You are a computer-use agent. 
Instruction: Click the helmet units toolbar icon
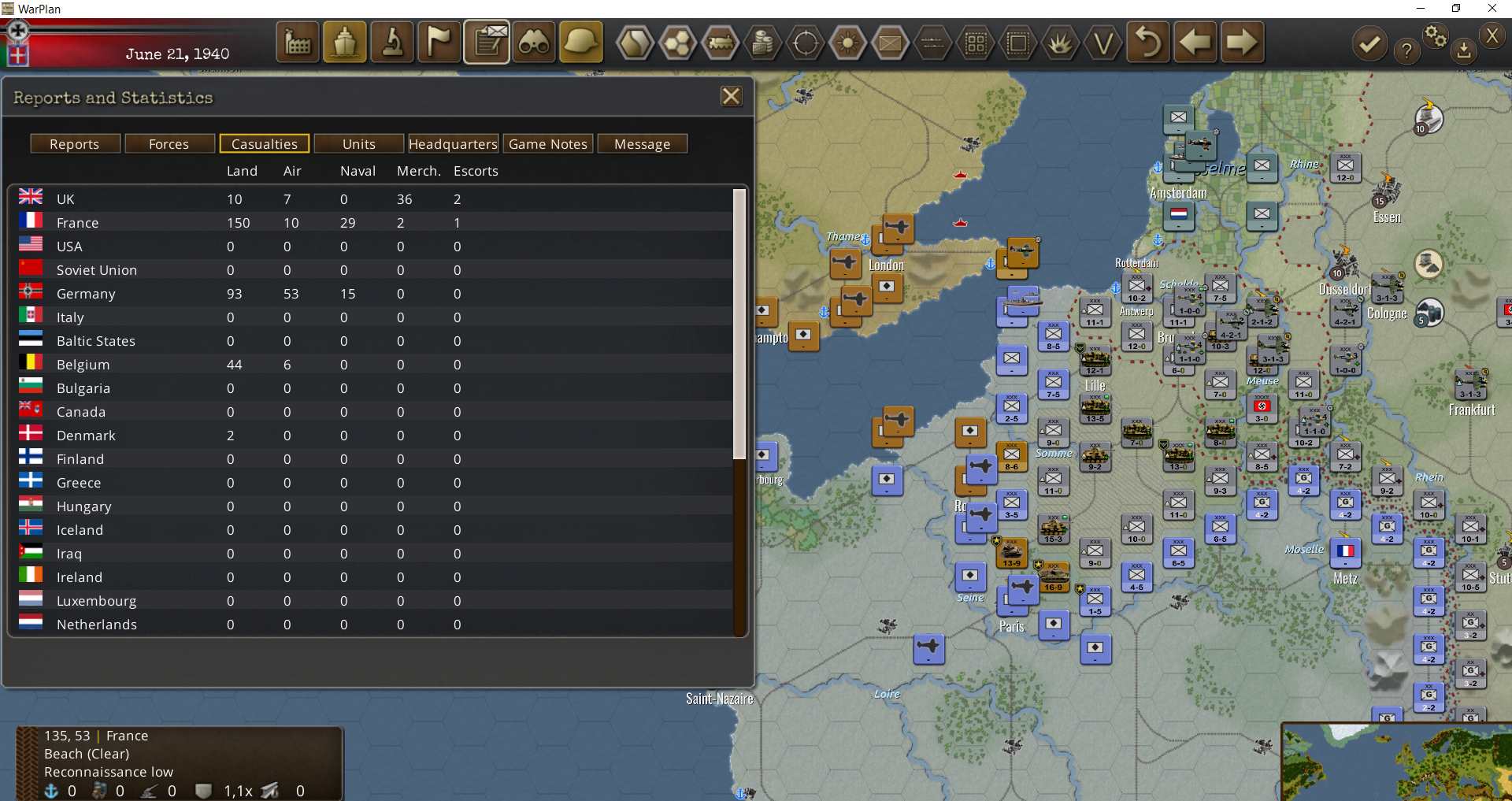(581, 43)
